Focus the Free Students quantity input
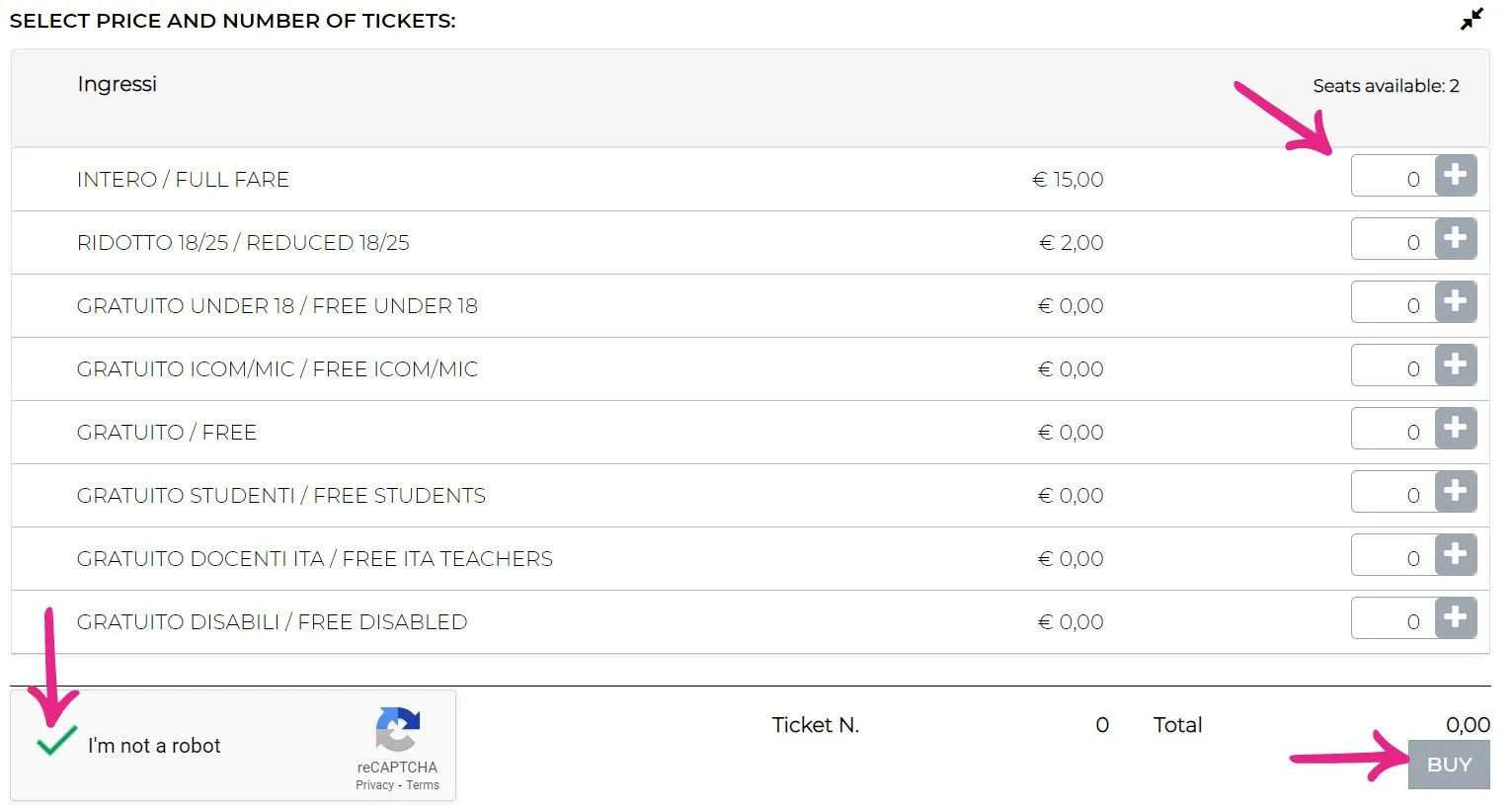1512x810 pixels. [1393, 495]
